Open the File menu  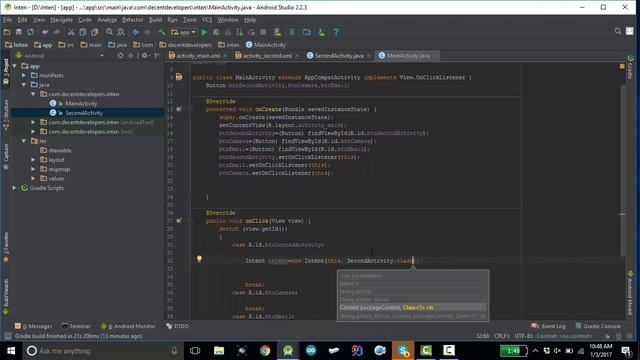click(x=8, y=20)
